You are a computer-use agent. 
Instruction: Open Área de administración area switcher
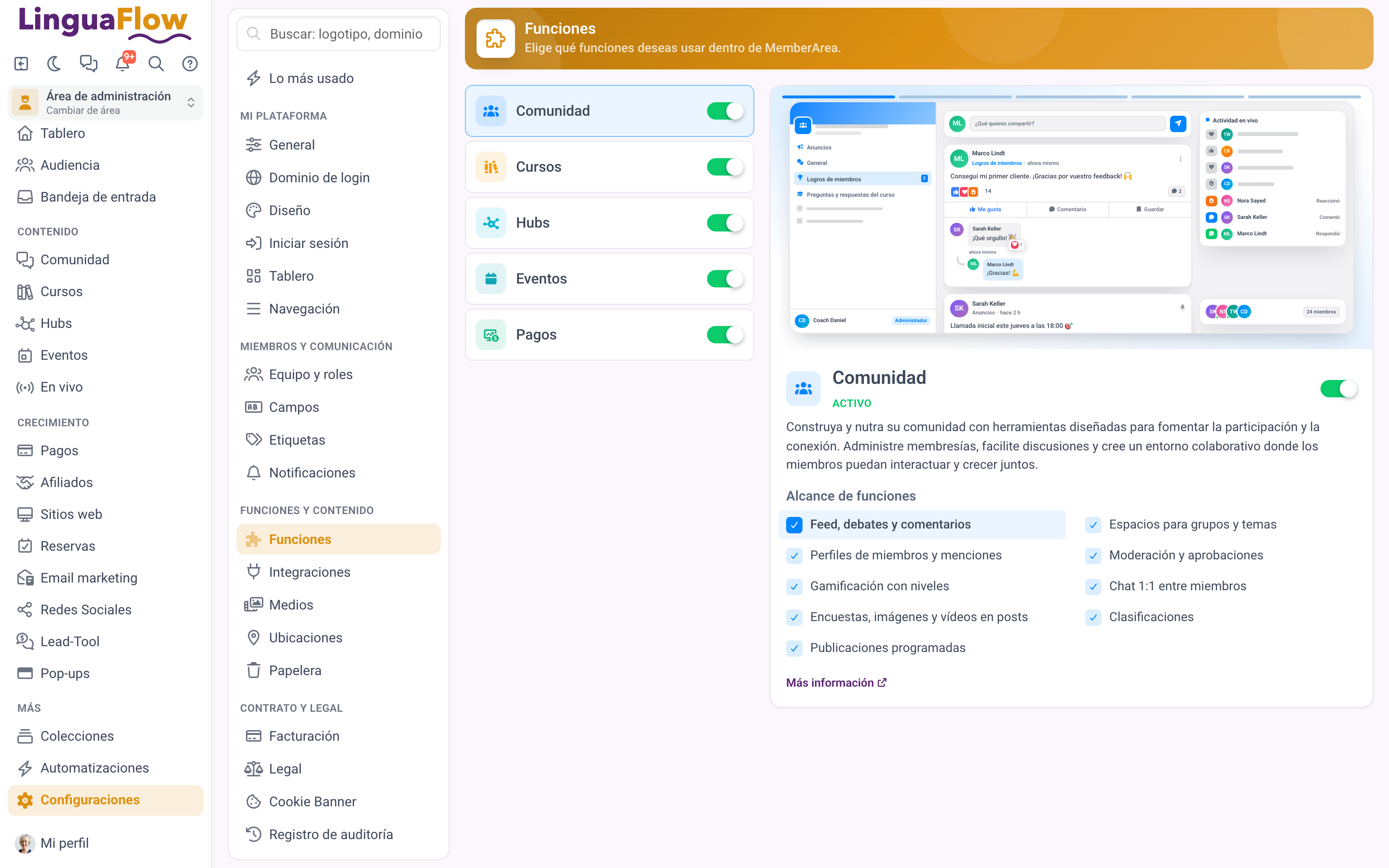click(106, 103)
